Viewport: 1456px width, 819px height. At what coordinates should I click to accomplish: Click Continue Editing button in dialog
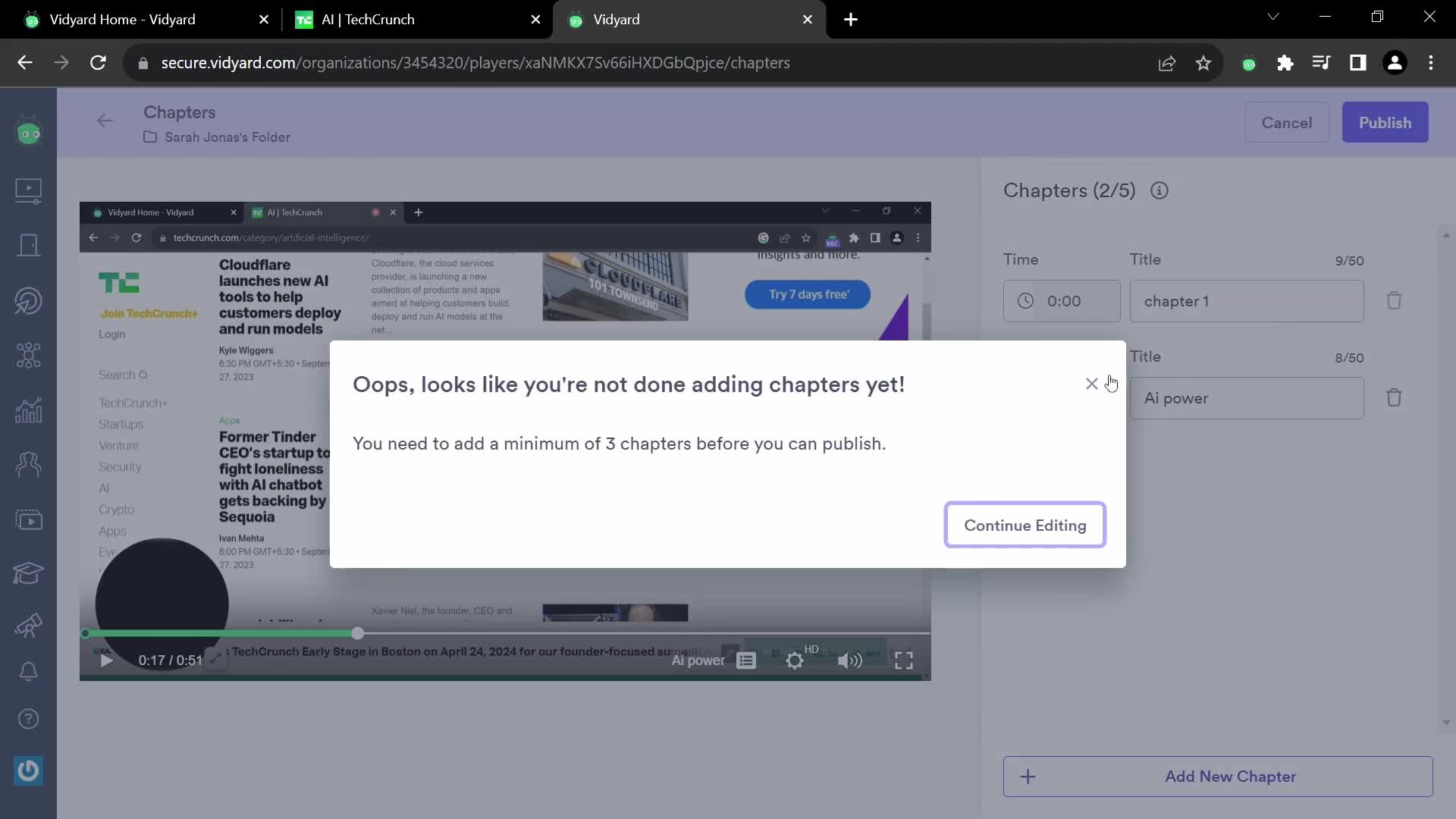click(x=1025, y=525)
